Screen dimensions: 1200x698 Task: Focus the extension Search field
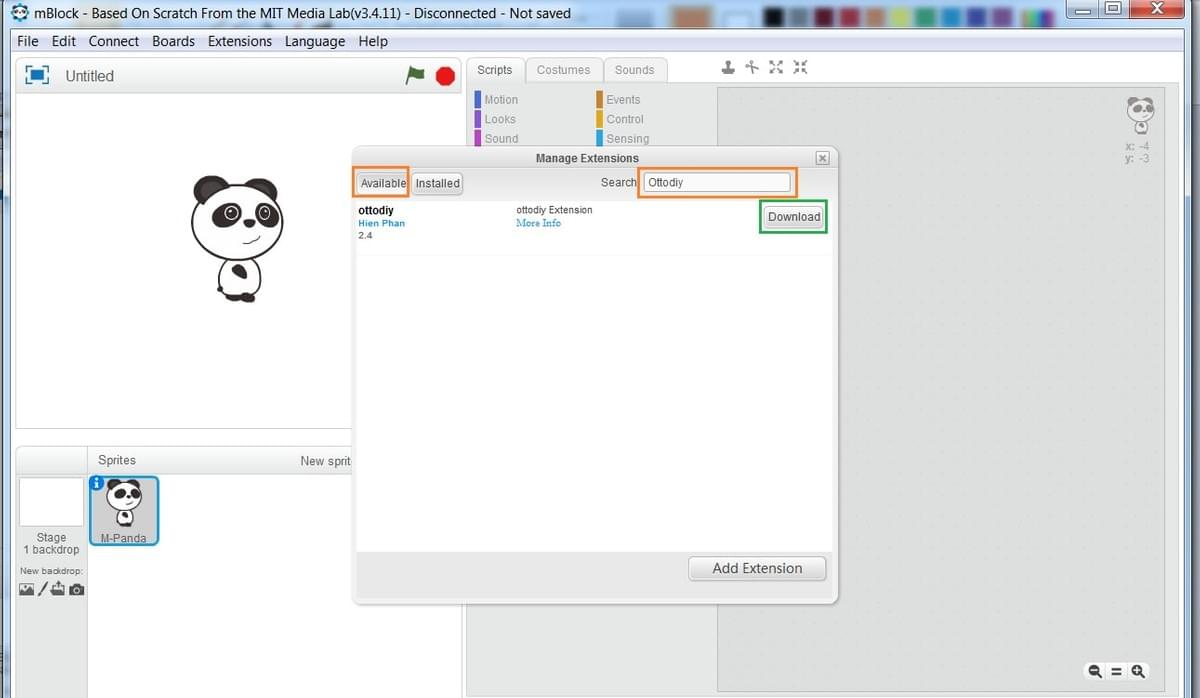pos(717,183)
